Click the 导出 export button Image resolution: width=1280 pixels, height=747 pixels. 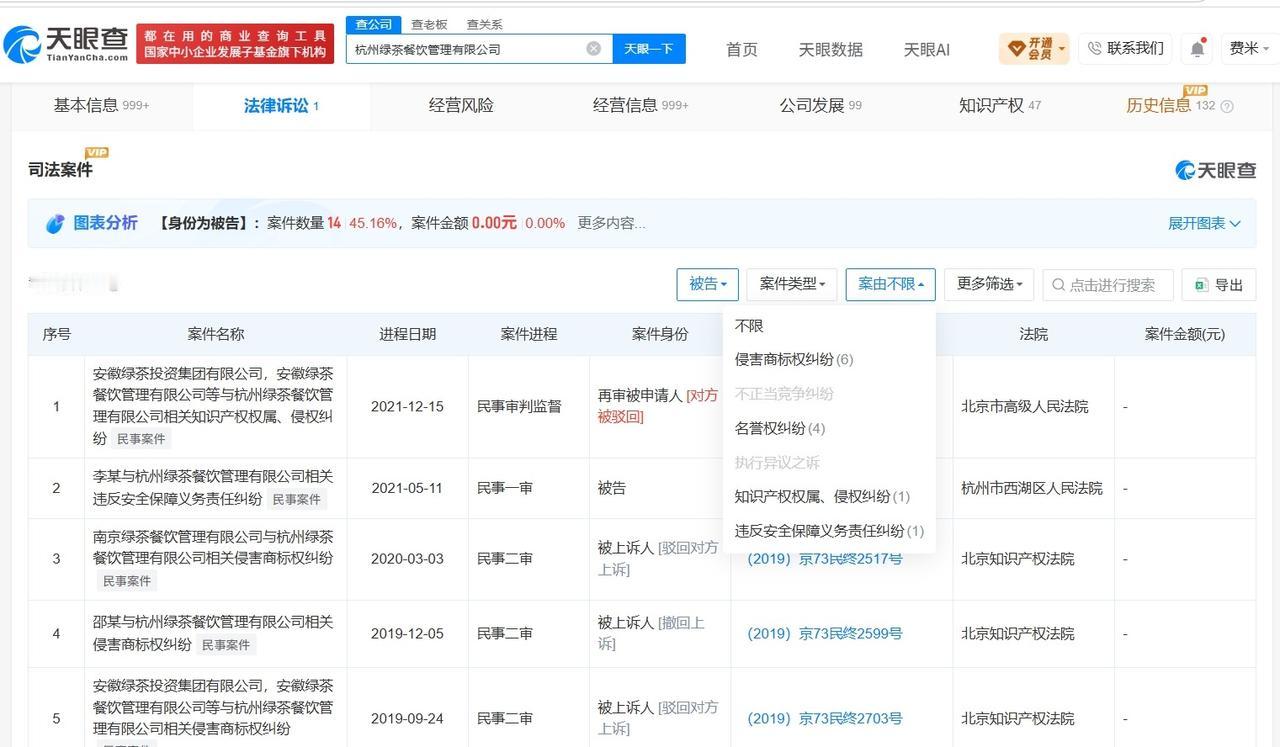(1218, 285)
